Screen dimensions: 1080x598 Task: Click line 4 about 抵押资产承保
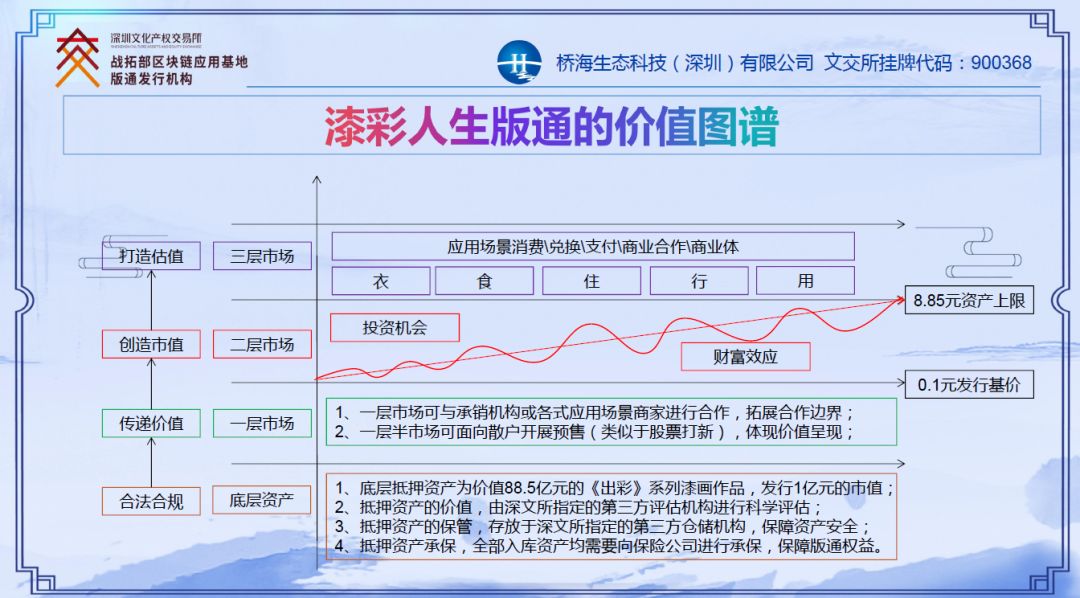(x=610, y=546)
